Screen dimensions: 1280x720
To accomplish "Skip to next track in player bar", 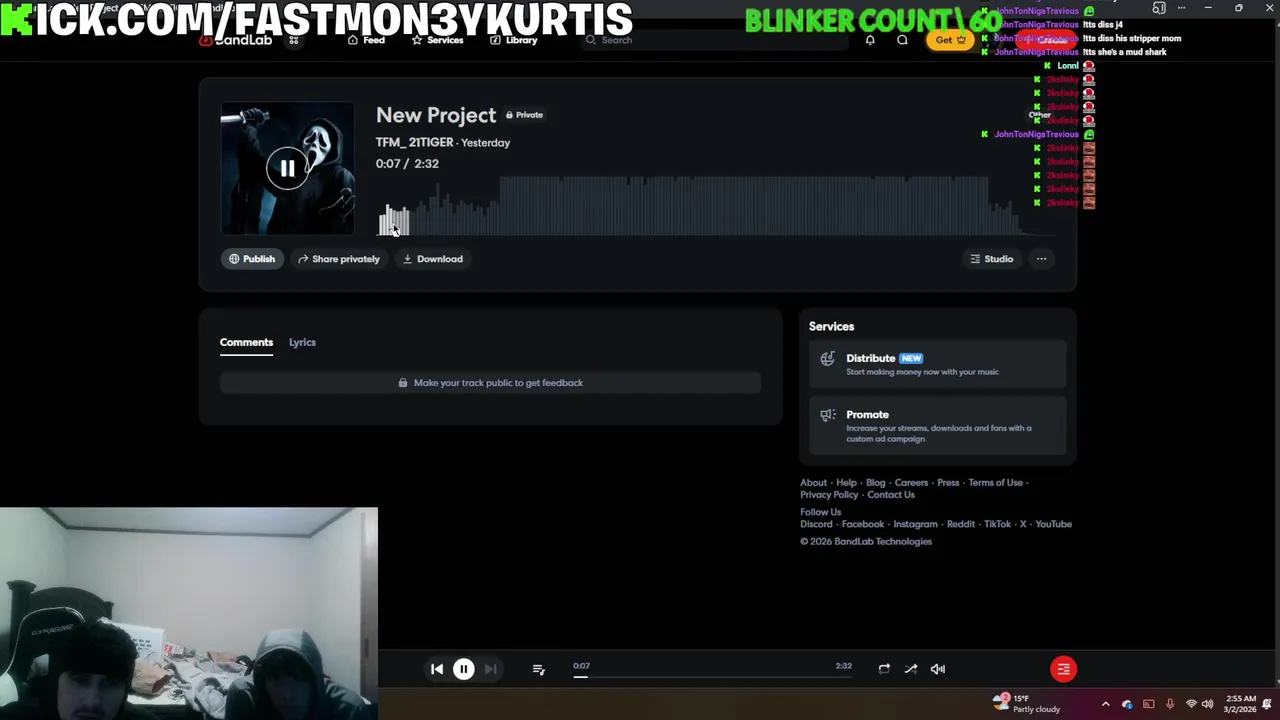I will (x=490, y=669).
